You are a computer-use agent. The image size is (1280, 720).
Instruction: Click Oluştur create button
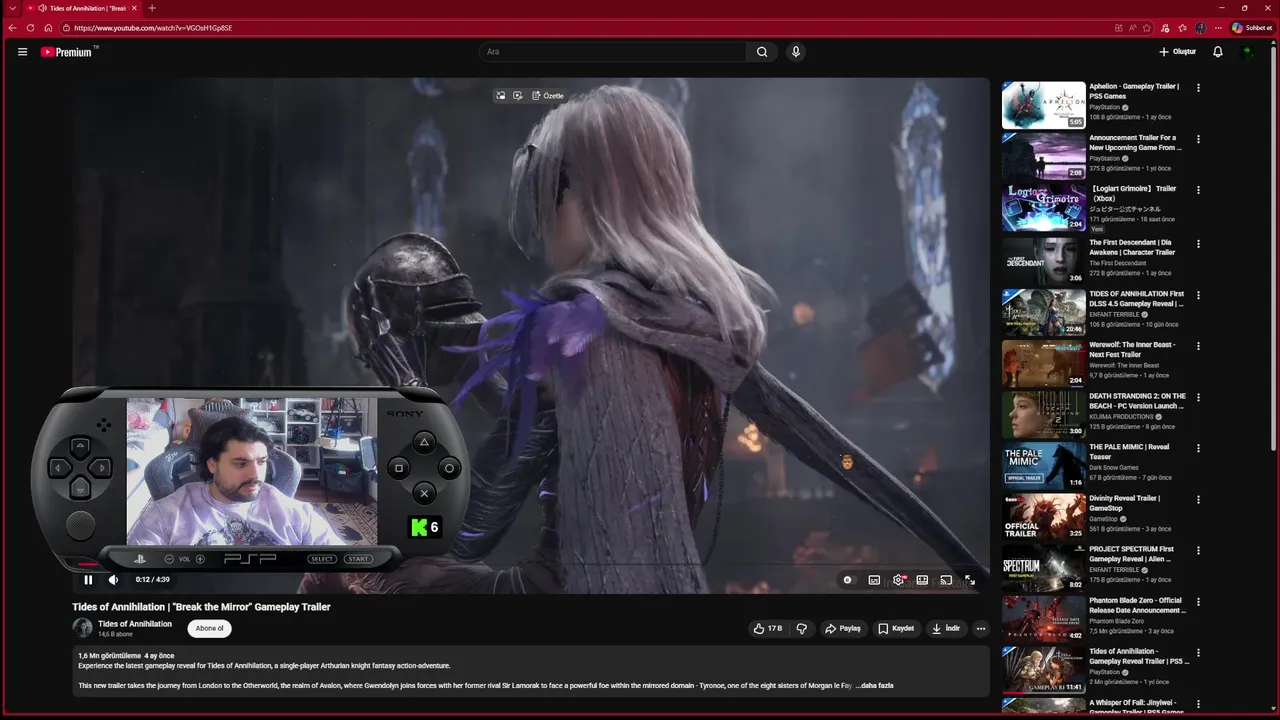(1177, 52)
